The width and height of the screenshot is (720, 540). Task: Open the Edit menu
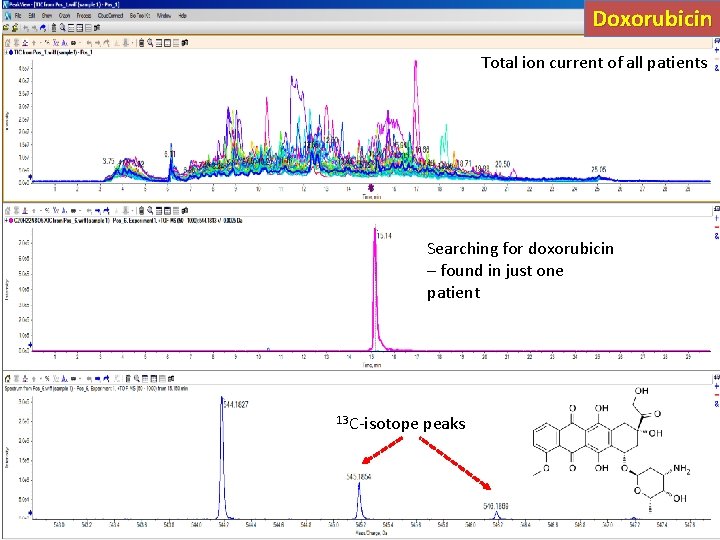coord(32,16)
